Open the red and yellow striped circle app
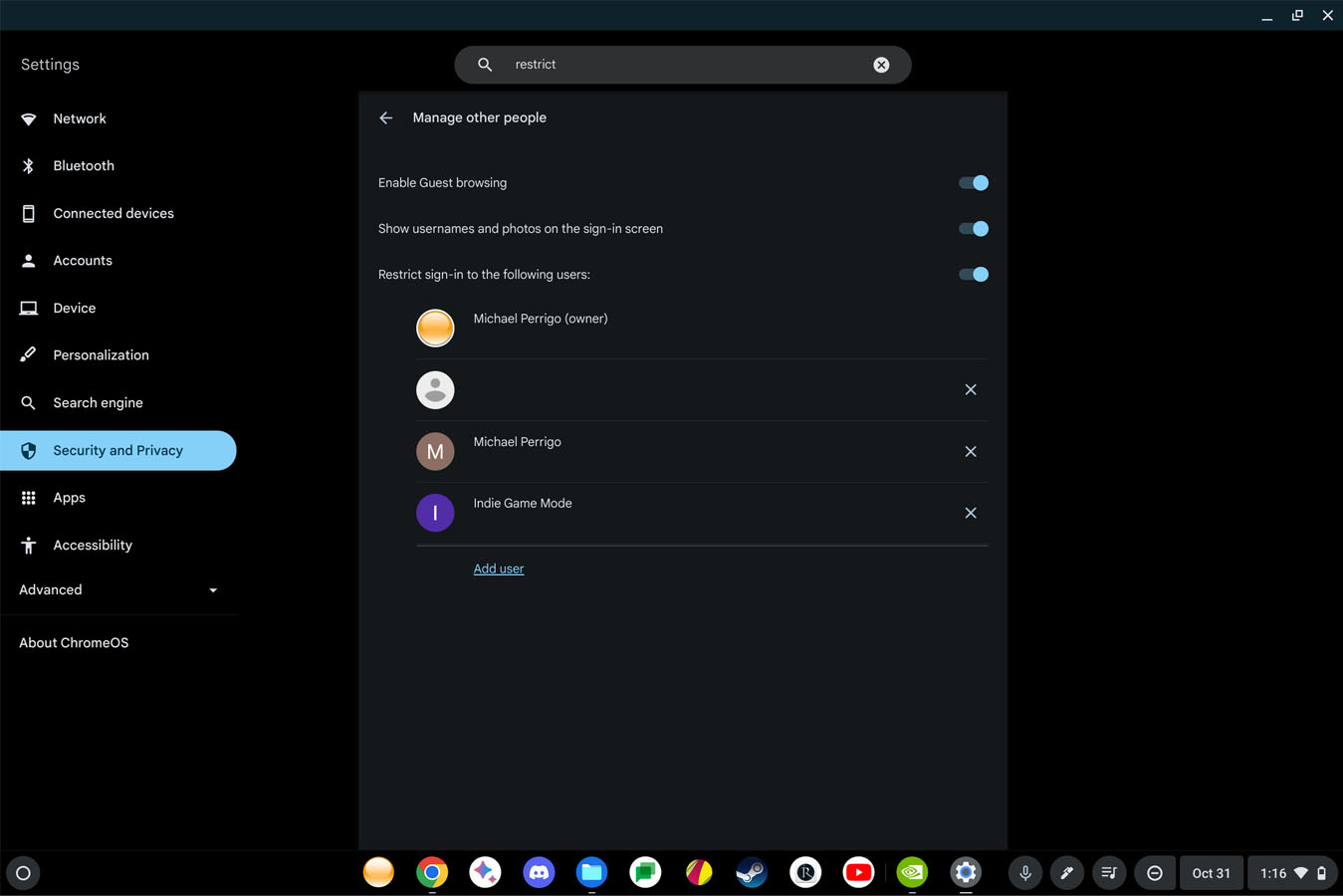Screen dimensions: 1343x896 pyautogui.click(x=699, y=872)
